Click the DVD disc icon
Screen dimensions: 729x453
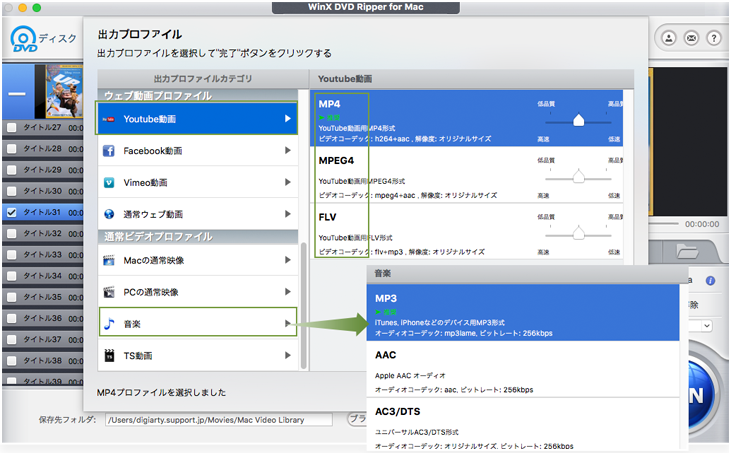(23, 39)
